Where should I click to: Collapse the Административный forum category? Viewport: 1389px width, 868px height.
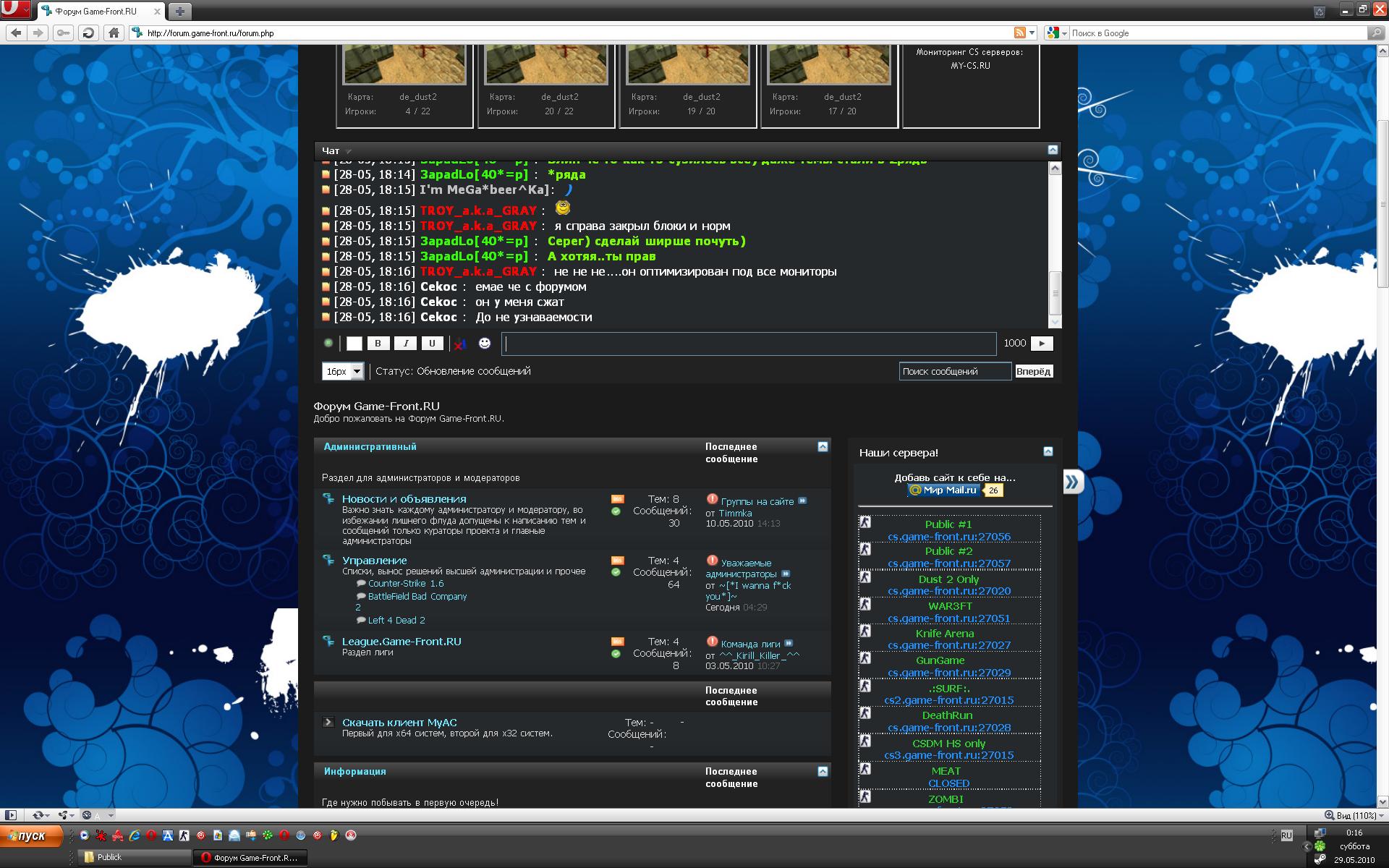coord(823,446)
